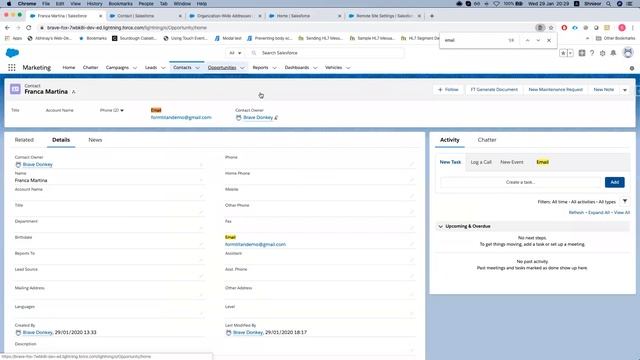Open the Chrome profile avatar
The height and width of the screenshot is (360, 640).
click(x=622, y=28)
